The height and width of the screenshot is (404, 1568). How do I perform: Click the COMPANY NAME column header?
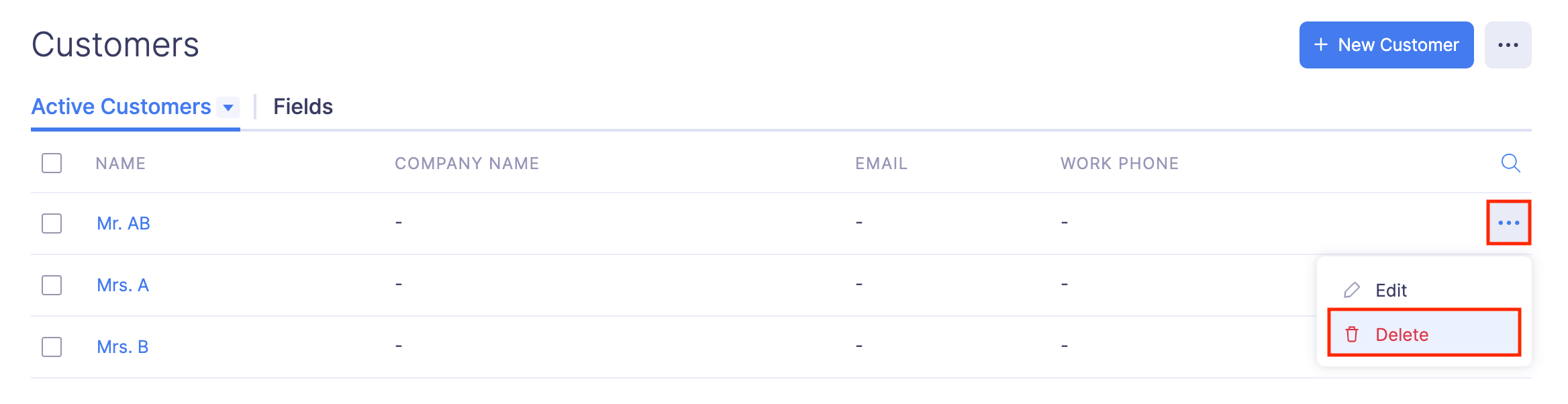pyautogui.click(x=467, y=163)
